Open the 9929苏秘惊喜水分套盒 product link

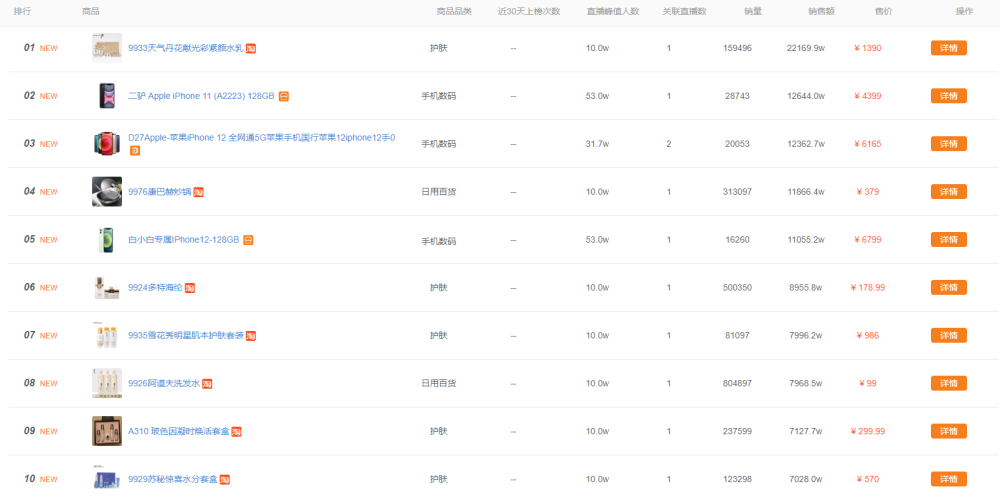(172, 480)
